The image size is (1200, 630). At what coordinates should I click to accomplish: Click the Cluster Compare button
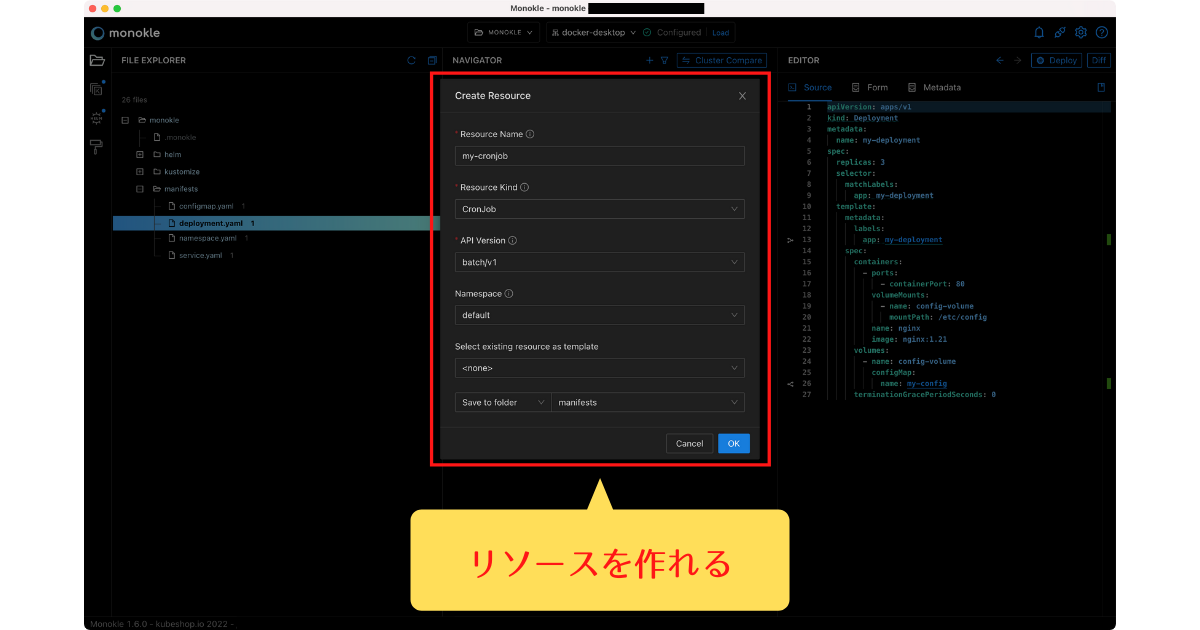pyautogui.click(x=722, y=60)
